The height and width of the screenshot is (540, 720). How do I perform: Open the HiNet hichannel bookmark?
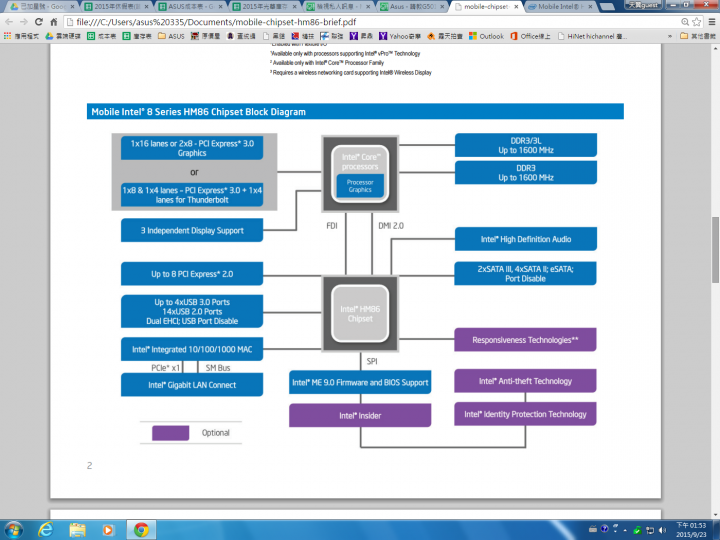[x=593, y=36]
